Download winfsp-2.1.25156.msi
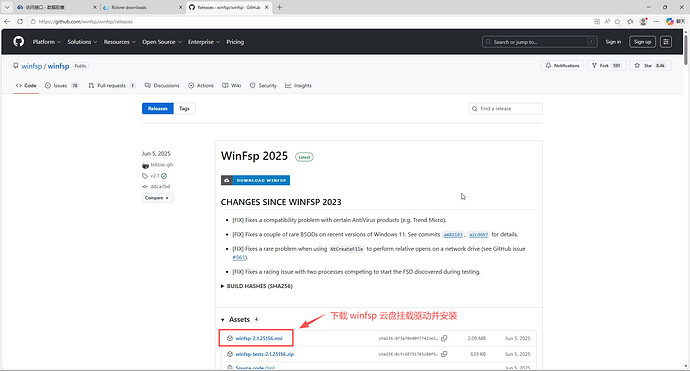690x371 pixels. 259,338
